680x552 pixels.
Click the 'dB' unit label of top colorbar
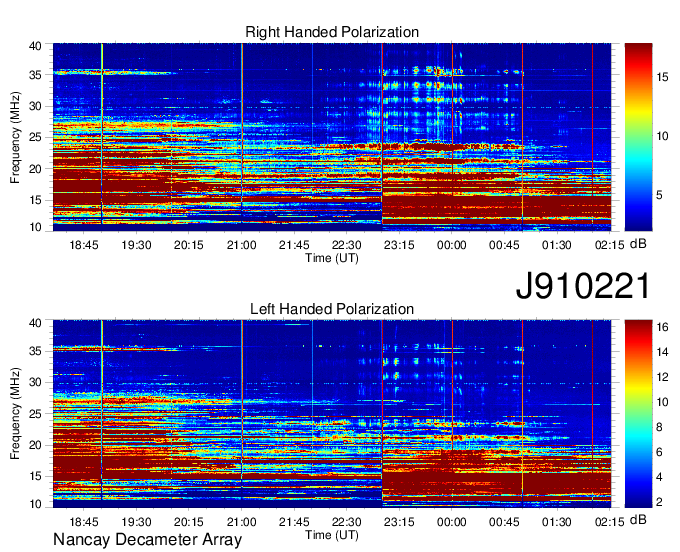[x=638, y=244]
